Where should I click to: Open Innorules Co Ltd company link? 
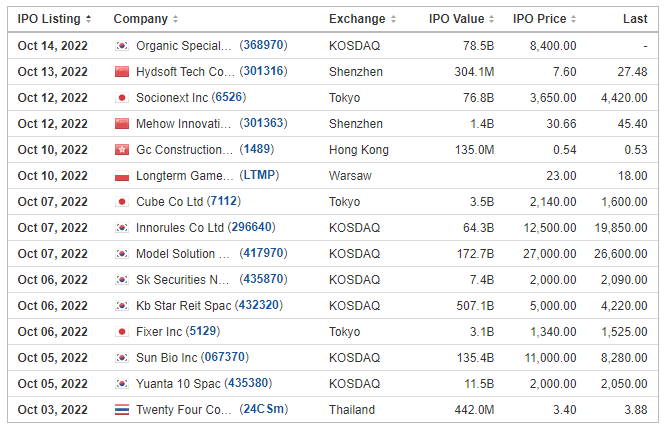180,227
